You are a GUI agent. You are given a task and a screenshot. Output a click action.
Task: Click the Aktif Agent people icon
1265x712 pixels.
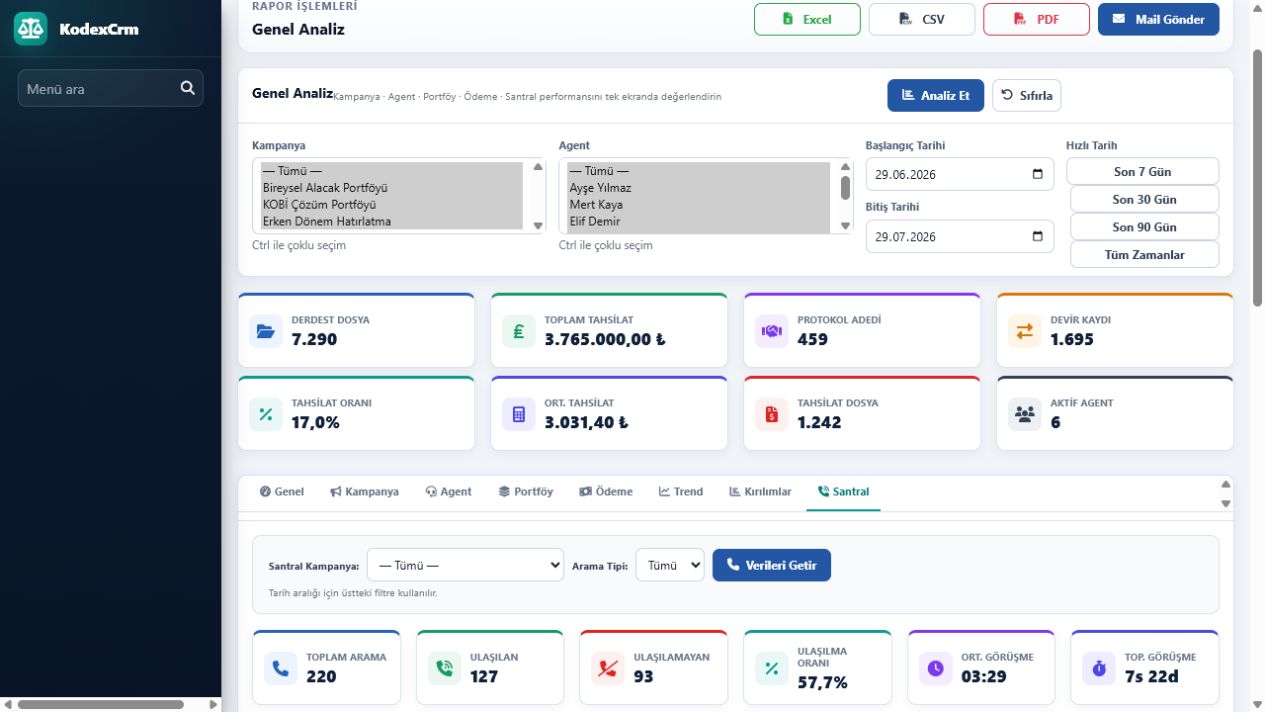point(1024,414)
